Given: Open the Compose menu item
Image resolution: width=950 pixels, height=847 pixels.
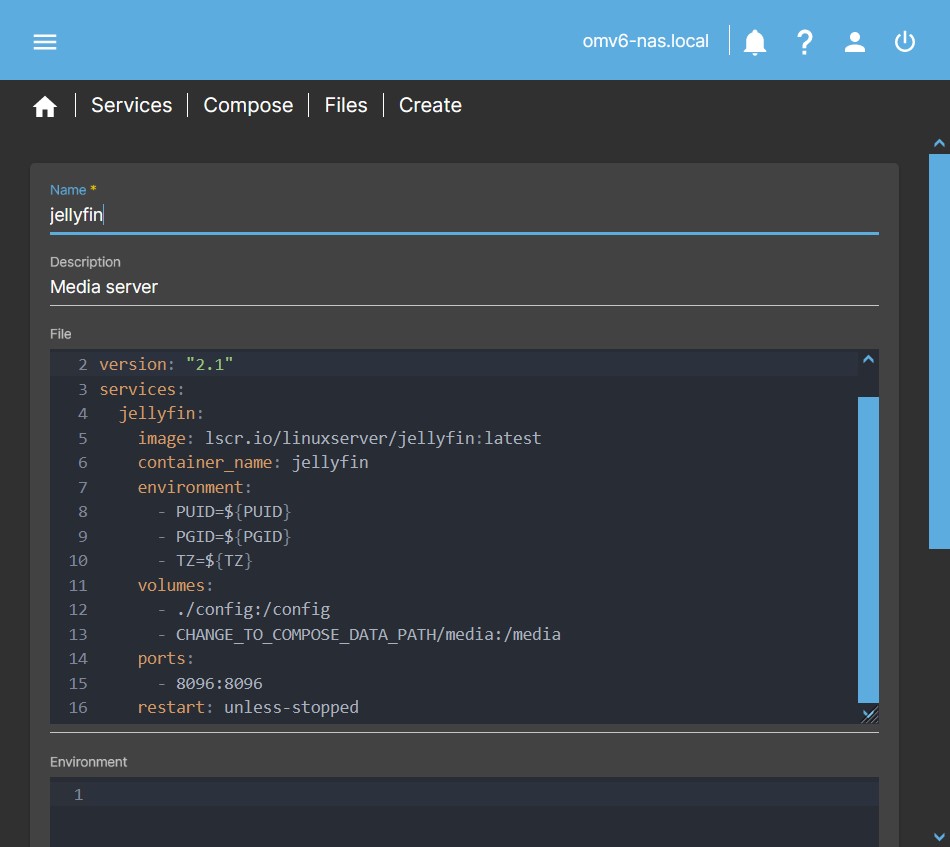Looking at the screenshot, I should coord(247,104).
